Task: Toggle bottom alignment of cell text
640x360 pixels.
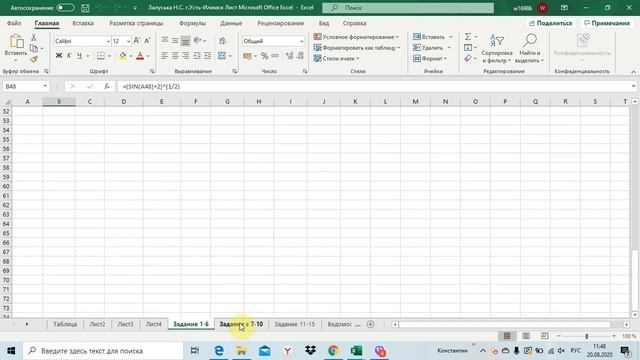Action: pyautogui.click(x=185, y=40)
